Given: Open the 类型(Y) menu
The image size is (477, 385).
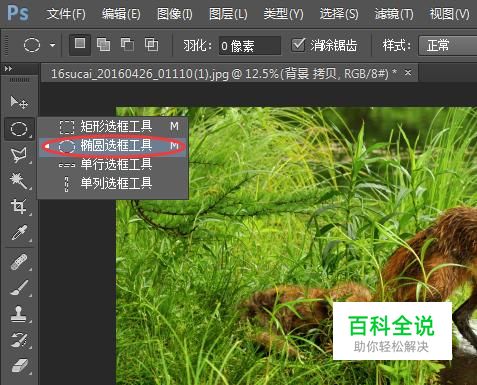Looking at the screenshot, I should point(283,14).
